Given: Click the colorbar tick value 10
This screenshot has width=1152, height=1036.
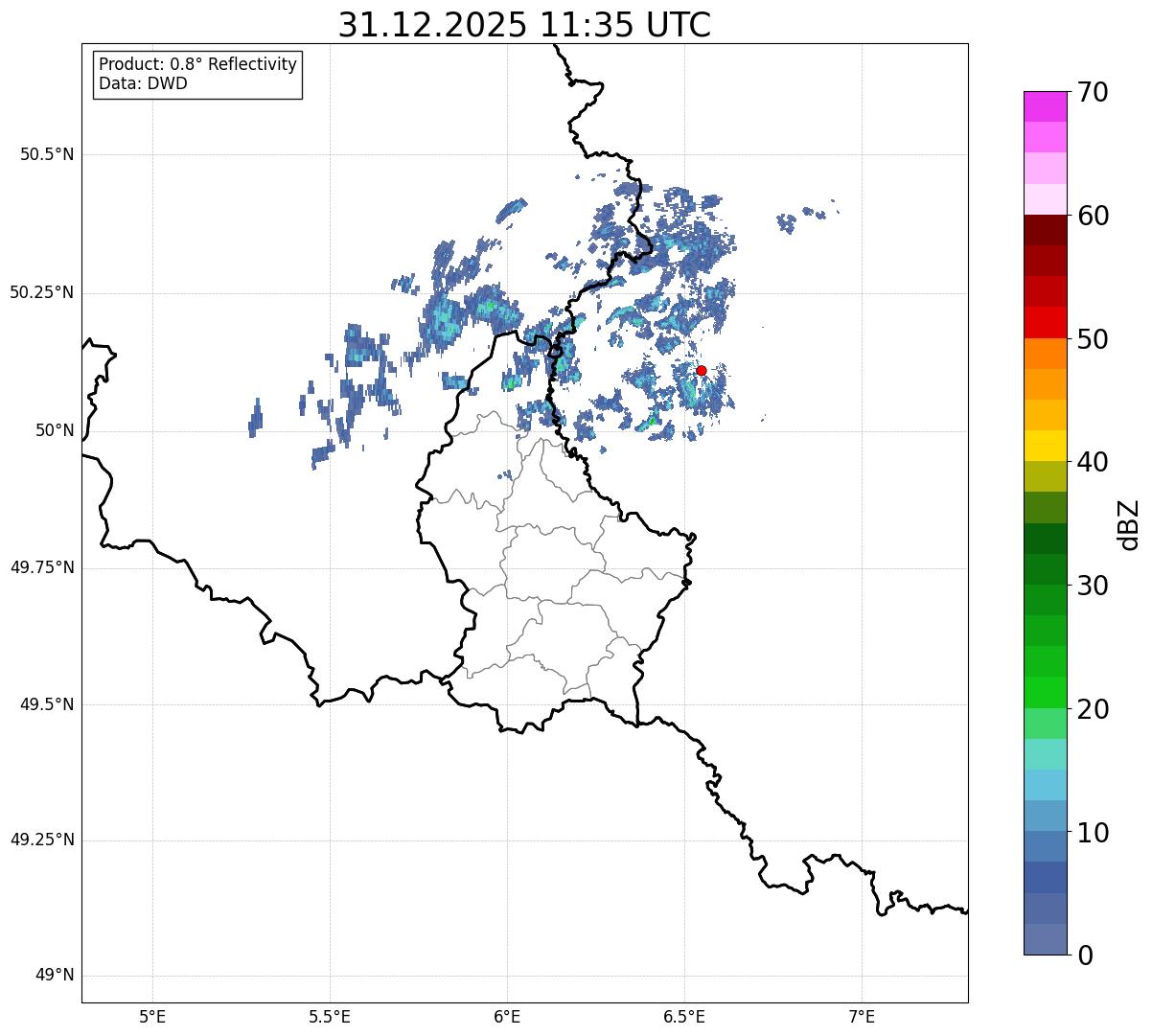Looking at the screenshot, I should tap(1093, 833).
